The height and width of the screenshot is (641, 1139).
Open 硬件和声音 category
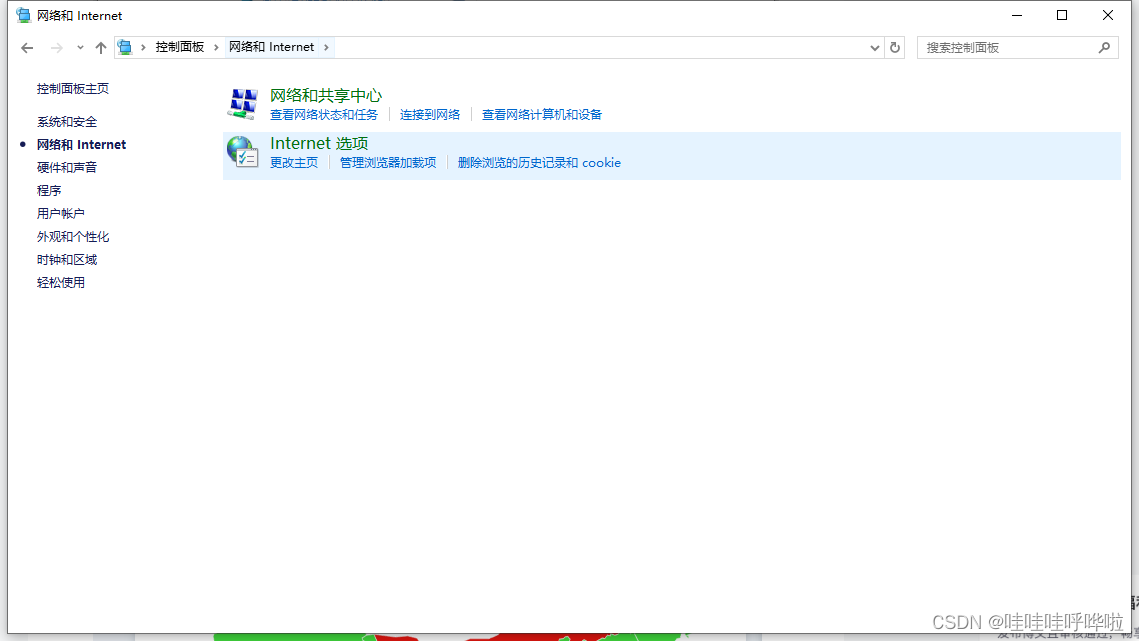pyautogui.click(x=67, y=167)
